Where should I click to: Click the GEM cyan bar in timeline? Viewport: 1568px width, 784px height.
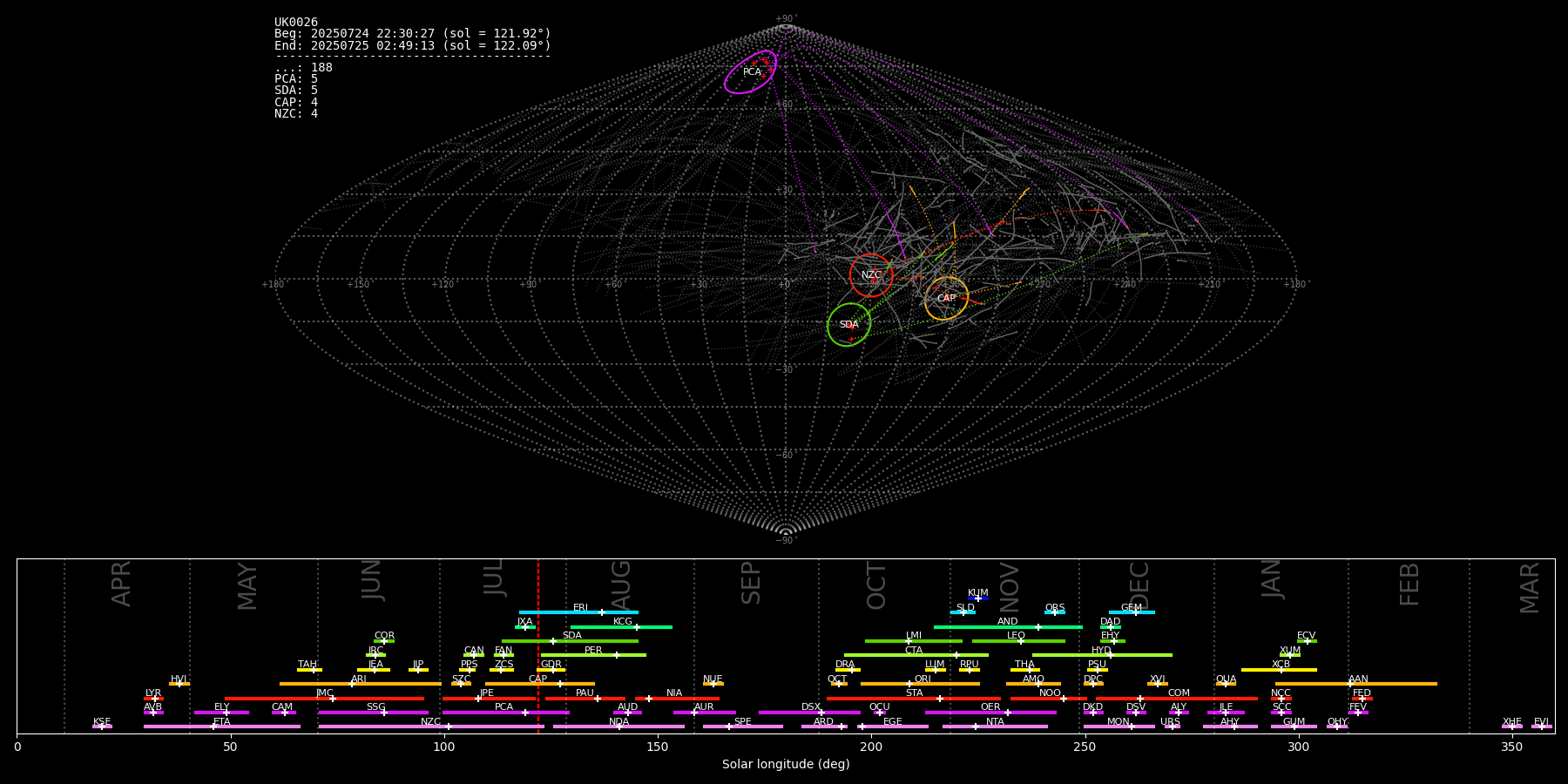tap(1132, 612)
